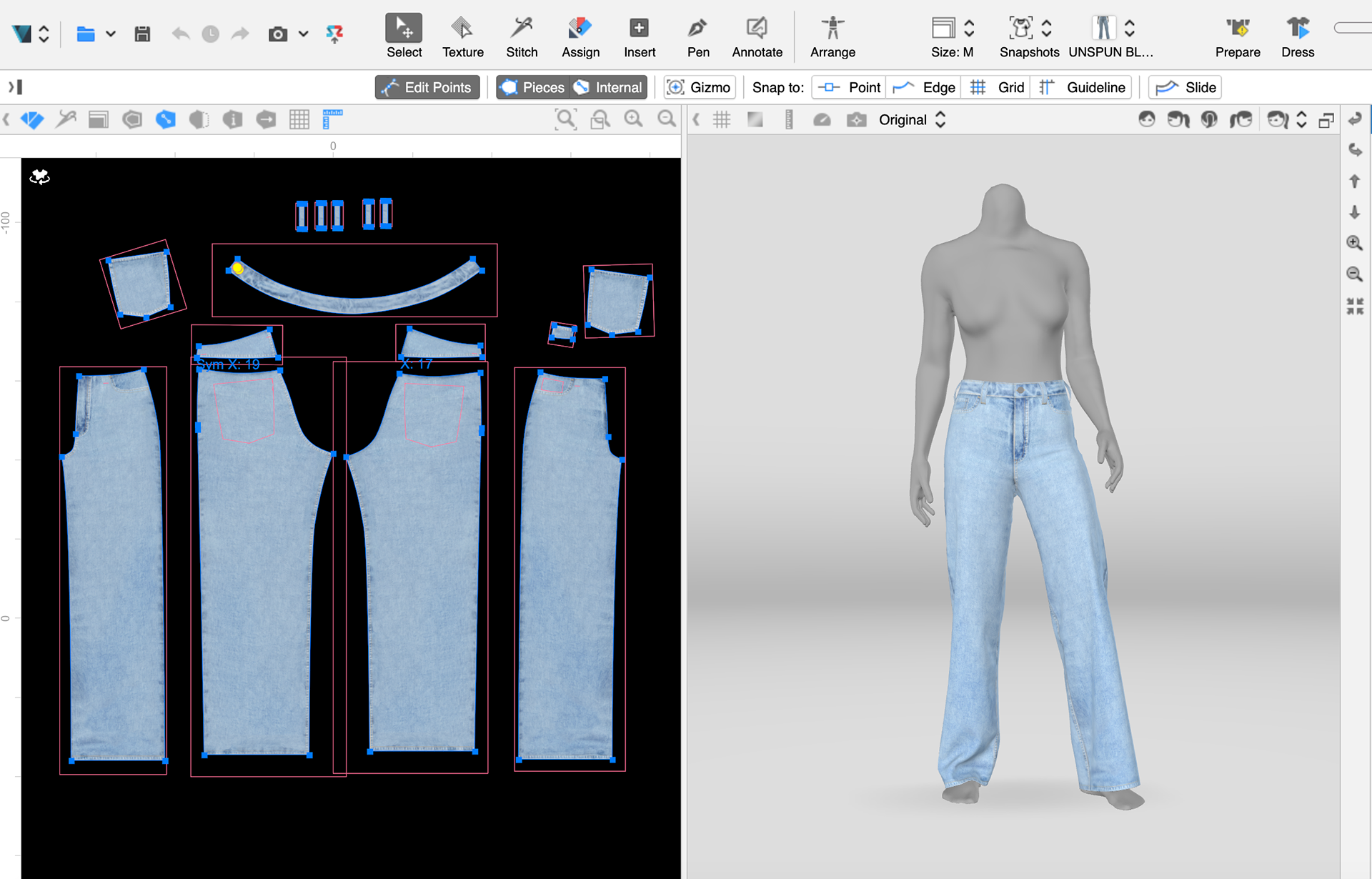The height and width of the screenshot is (879, 1372).
Task: Click the Annotate tool icon
Action: pos(757,29)
